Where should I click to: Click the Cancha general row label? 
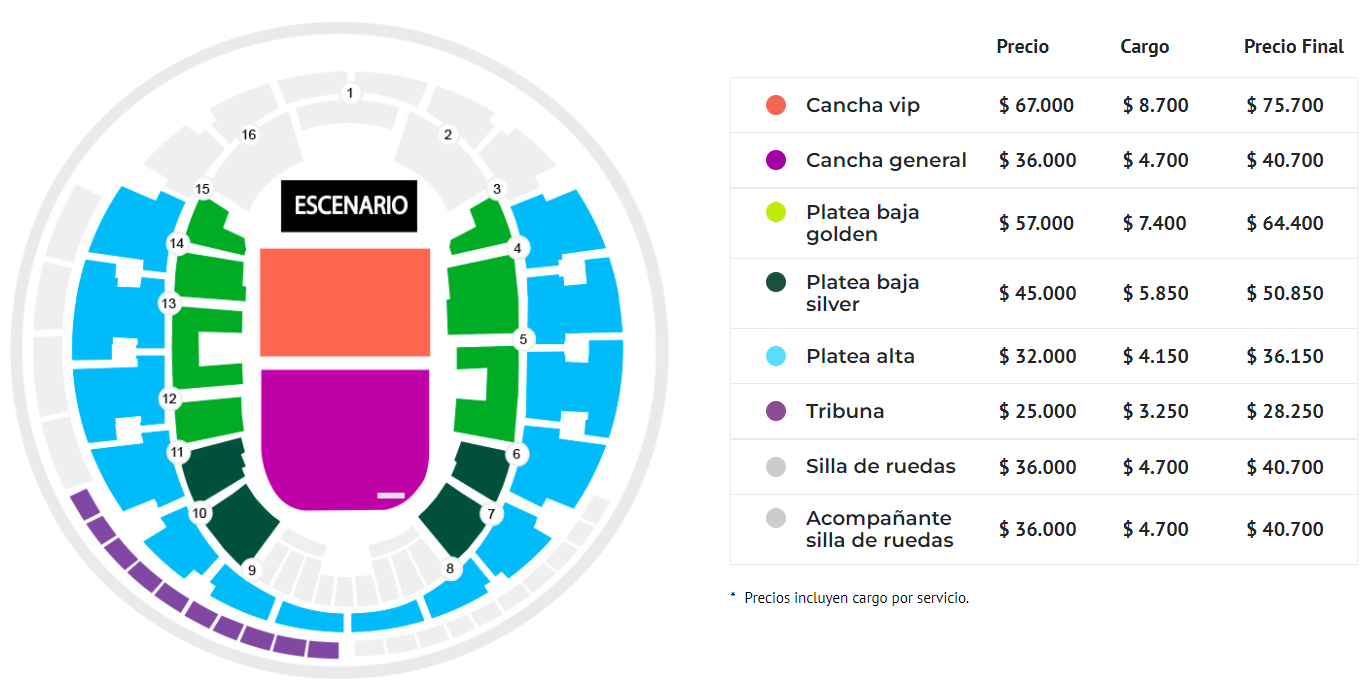886,160
